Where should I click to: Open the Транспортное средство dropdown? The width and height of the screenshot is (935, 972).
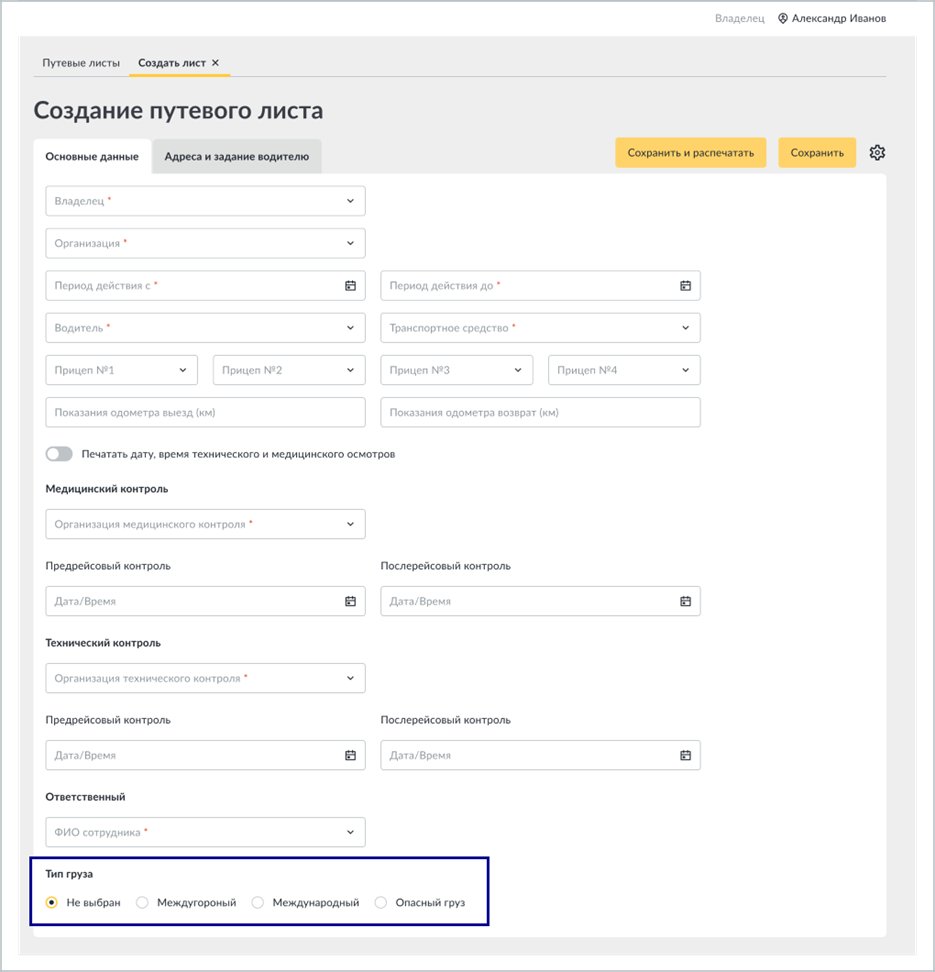[x=540, y=328]
